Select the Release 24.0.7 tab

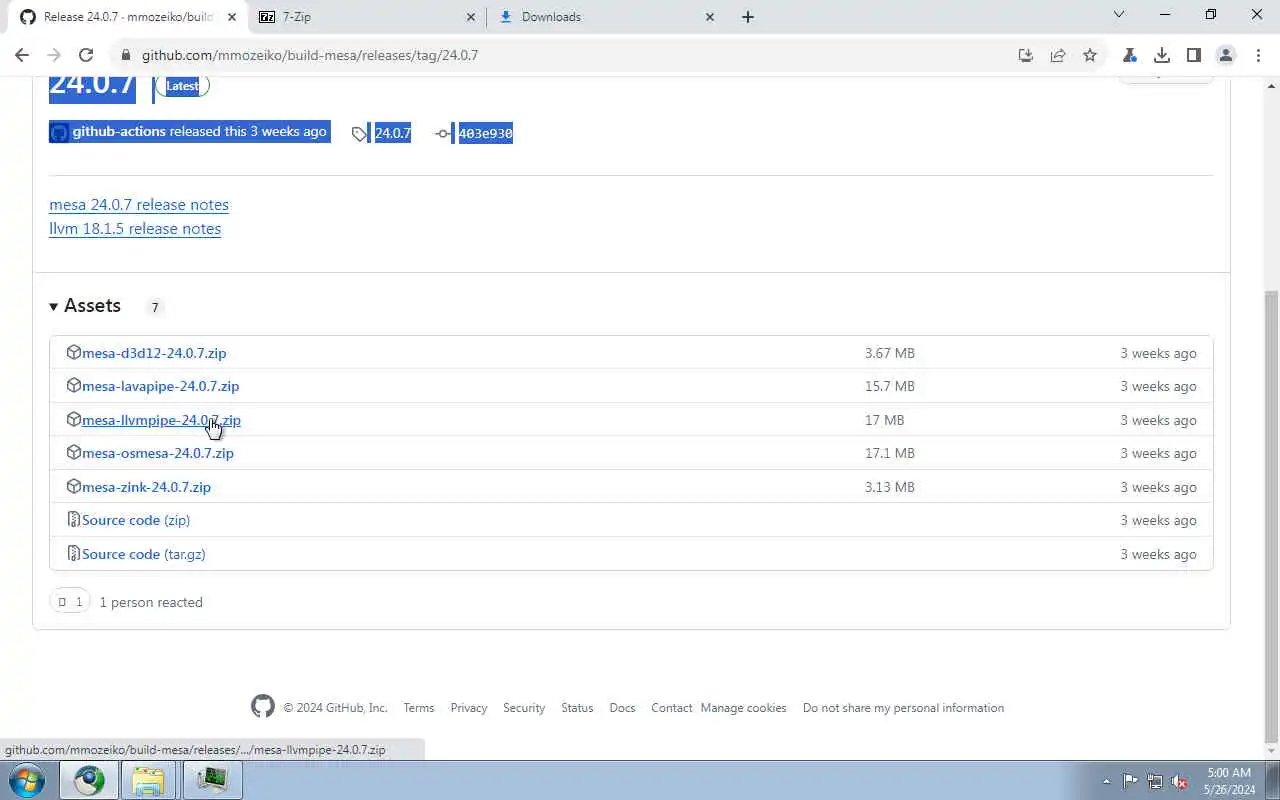point(128,17)
